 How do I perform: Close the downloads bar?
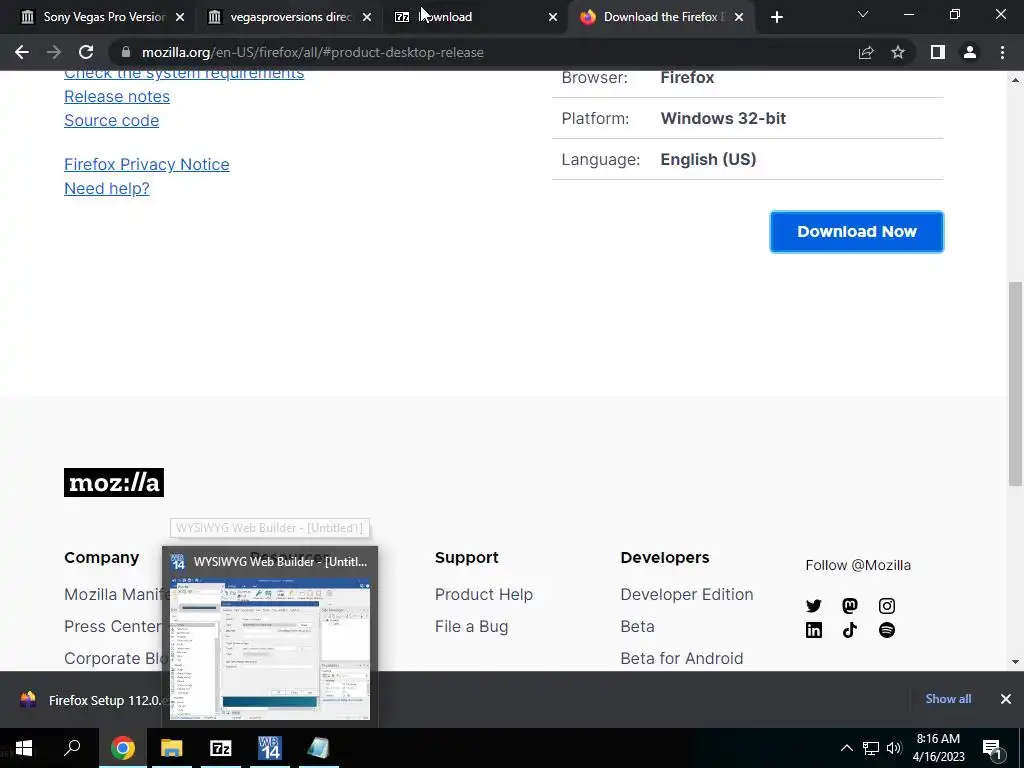1006,699
